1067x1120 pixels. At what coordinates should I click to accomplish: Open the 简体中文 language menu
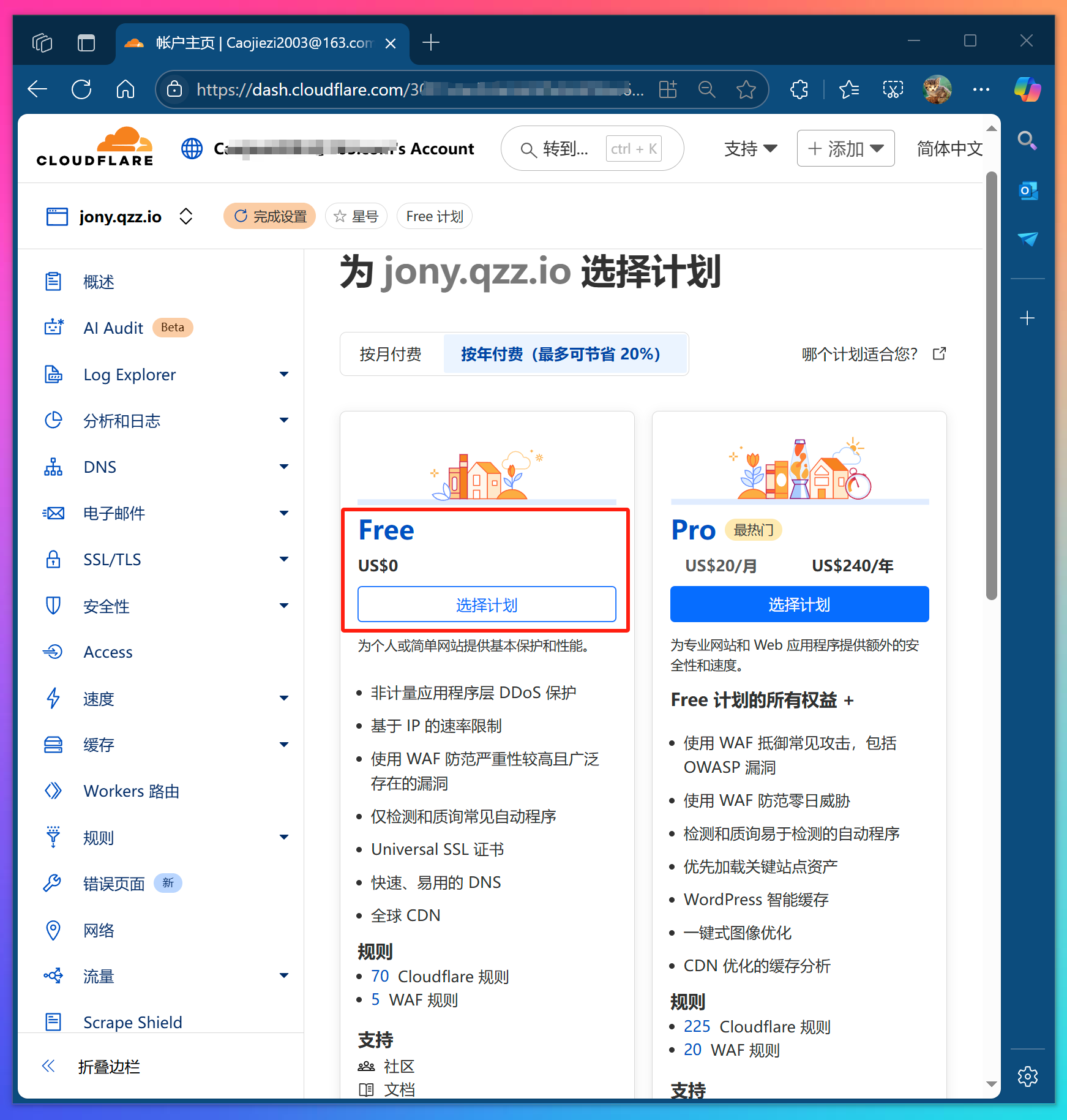pos(949,148)
